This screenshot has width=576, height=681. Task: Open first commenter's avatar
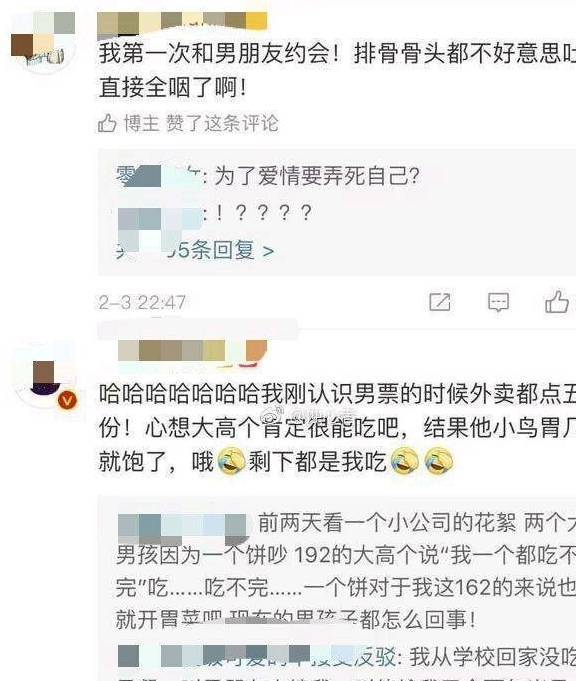(x=43, y=43)
